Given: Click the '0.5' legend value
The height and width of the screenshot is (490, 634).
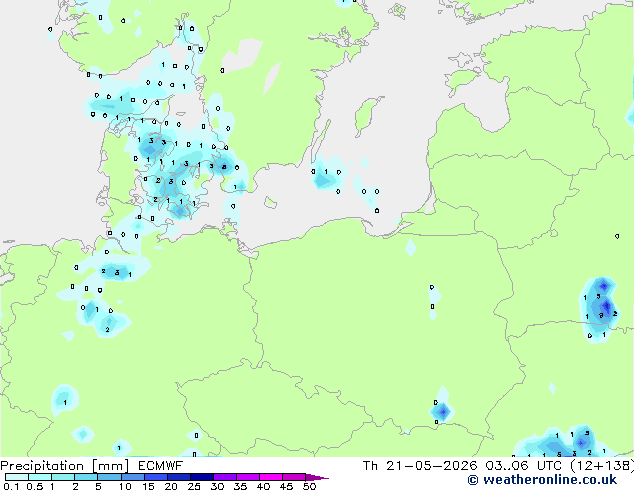Looking at the screenshot, I should click(34, 486).
